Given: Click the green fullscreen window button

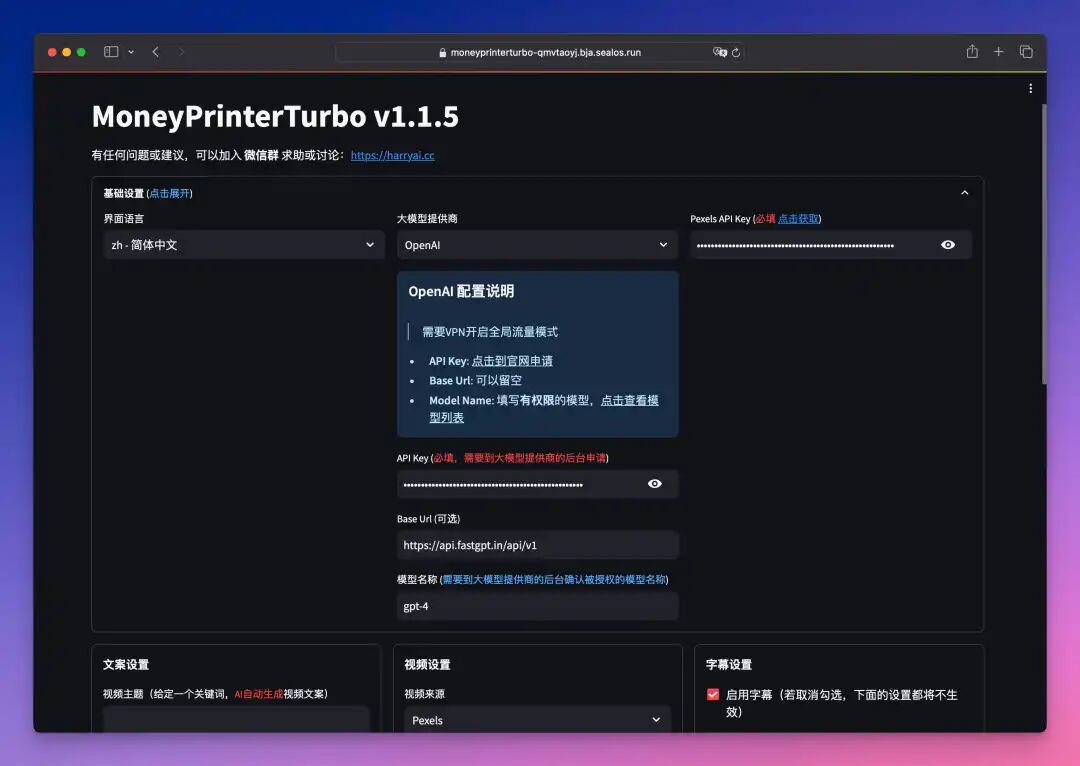Looking at the screenshot, I should point(81,52).
